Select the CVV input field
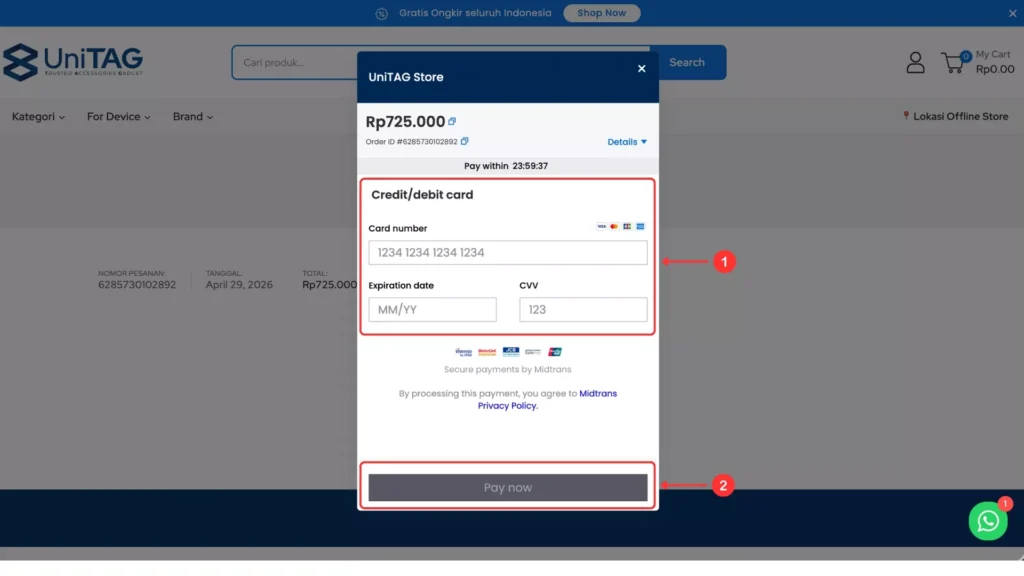1024x576 pixels. tap(583, 310)
